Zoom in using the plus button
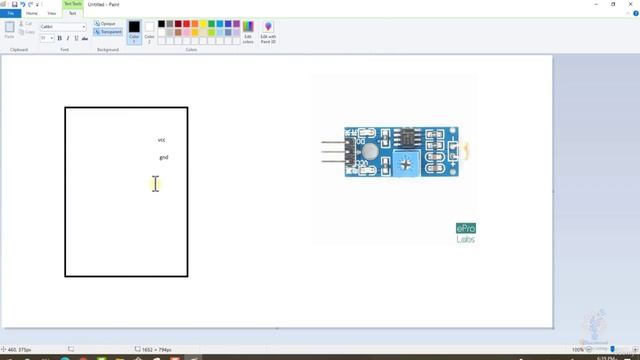The width and height of the screenshot is (640, 360). (635, 349)
